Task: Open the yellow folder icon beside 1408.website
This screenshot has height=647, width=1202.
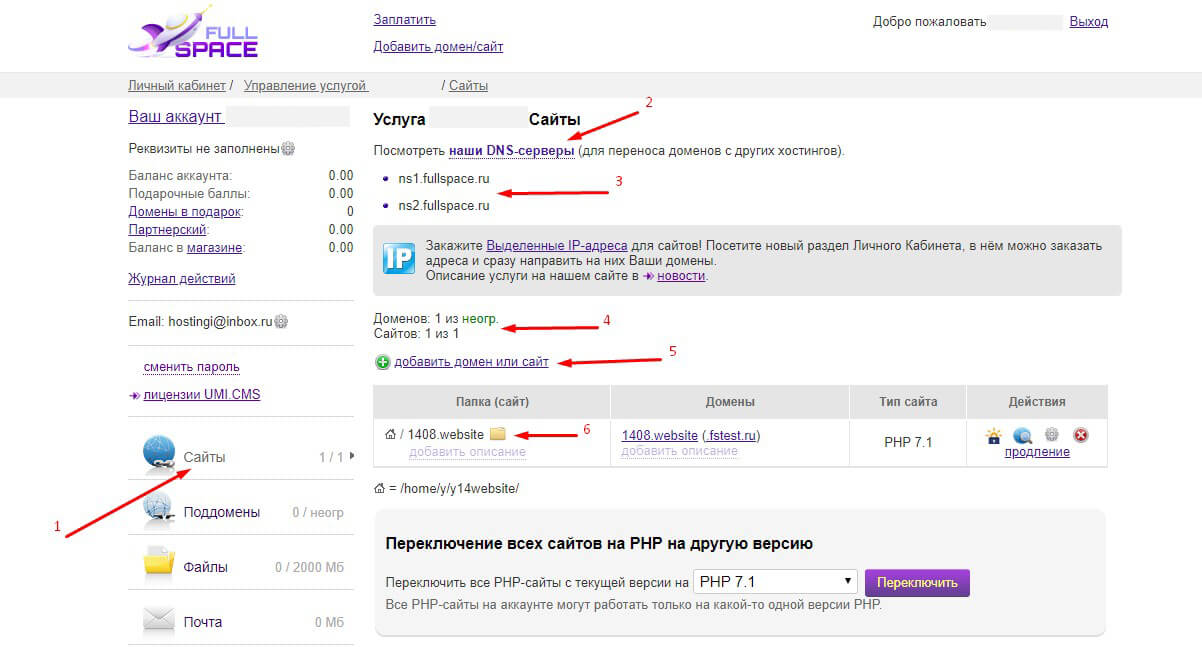Action: [498, 434]
